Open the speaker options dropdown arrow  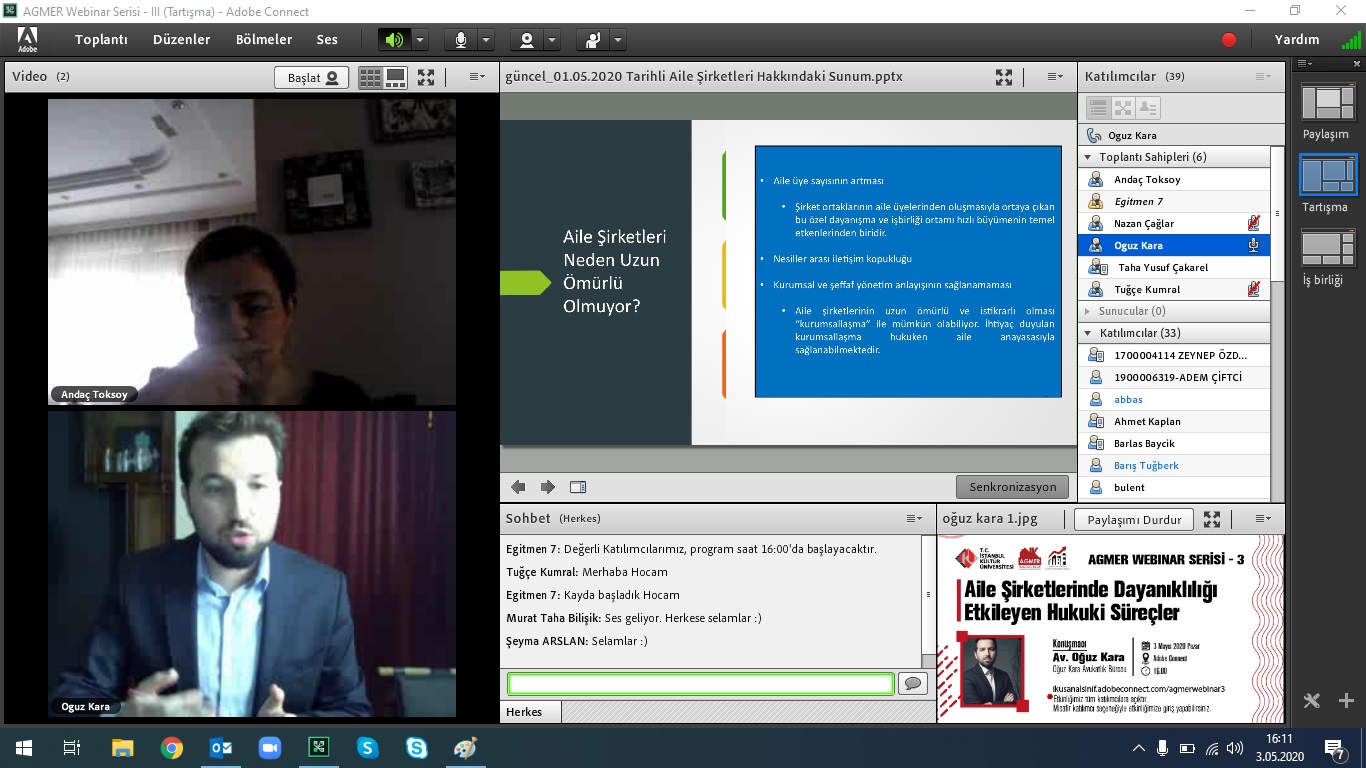point(420,40)
